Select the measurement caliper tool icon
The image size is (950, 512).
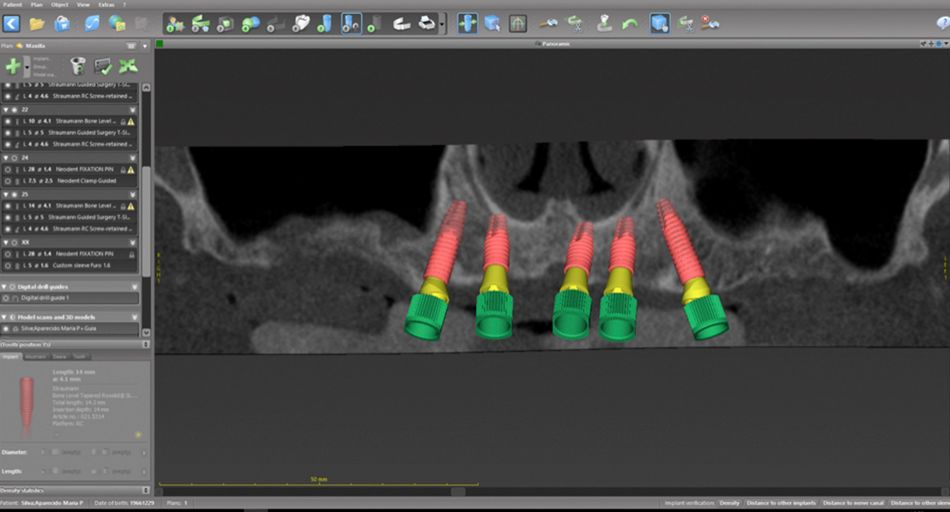548,24
